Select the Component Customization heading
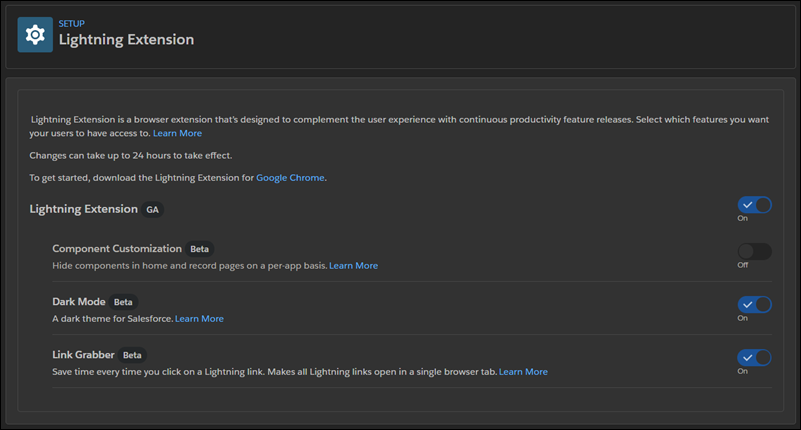This screenshot has height=430, width=801. [x=117, y=249]
